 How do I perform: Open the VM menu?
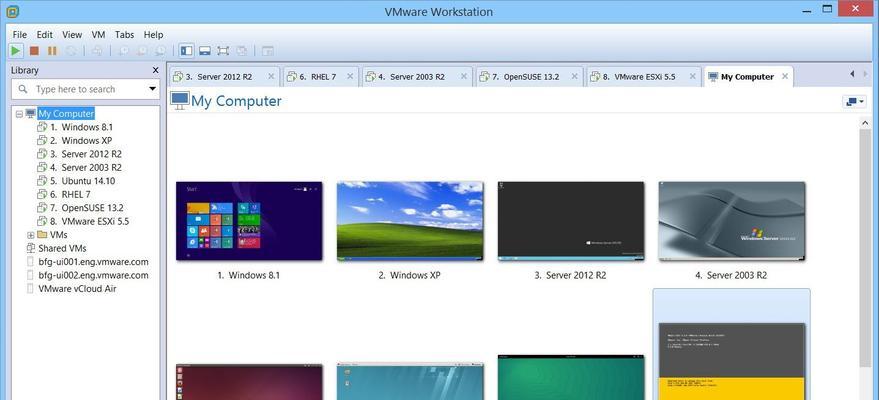99,34
